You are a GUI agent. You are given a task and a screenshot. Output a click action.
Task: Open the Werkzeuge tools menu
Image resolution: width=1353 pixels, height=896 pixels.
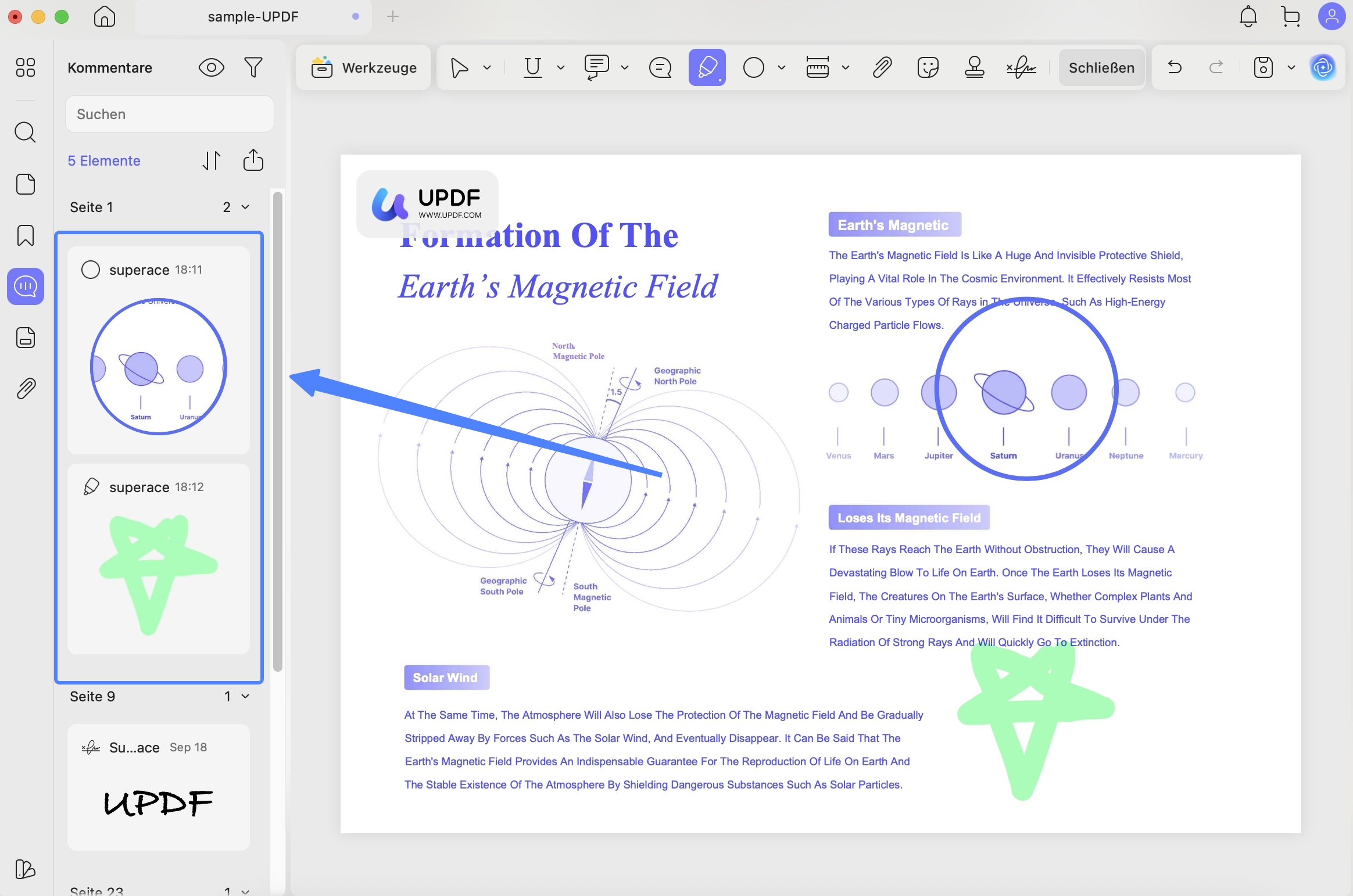(364, 67)
